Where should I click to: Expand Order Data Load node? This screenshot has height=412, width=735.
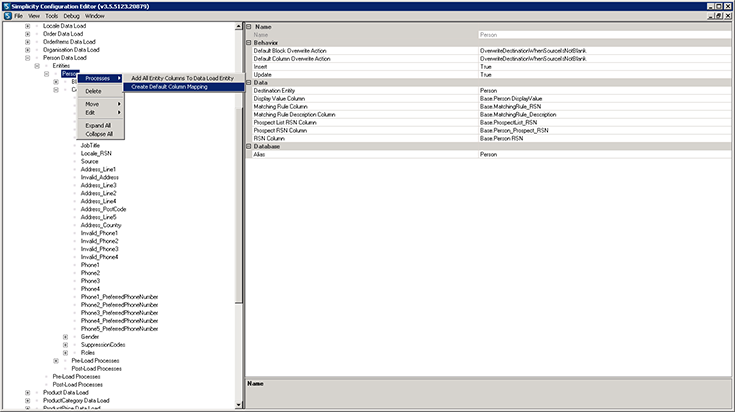point(27,34)
